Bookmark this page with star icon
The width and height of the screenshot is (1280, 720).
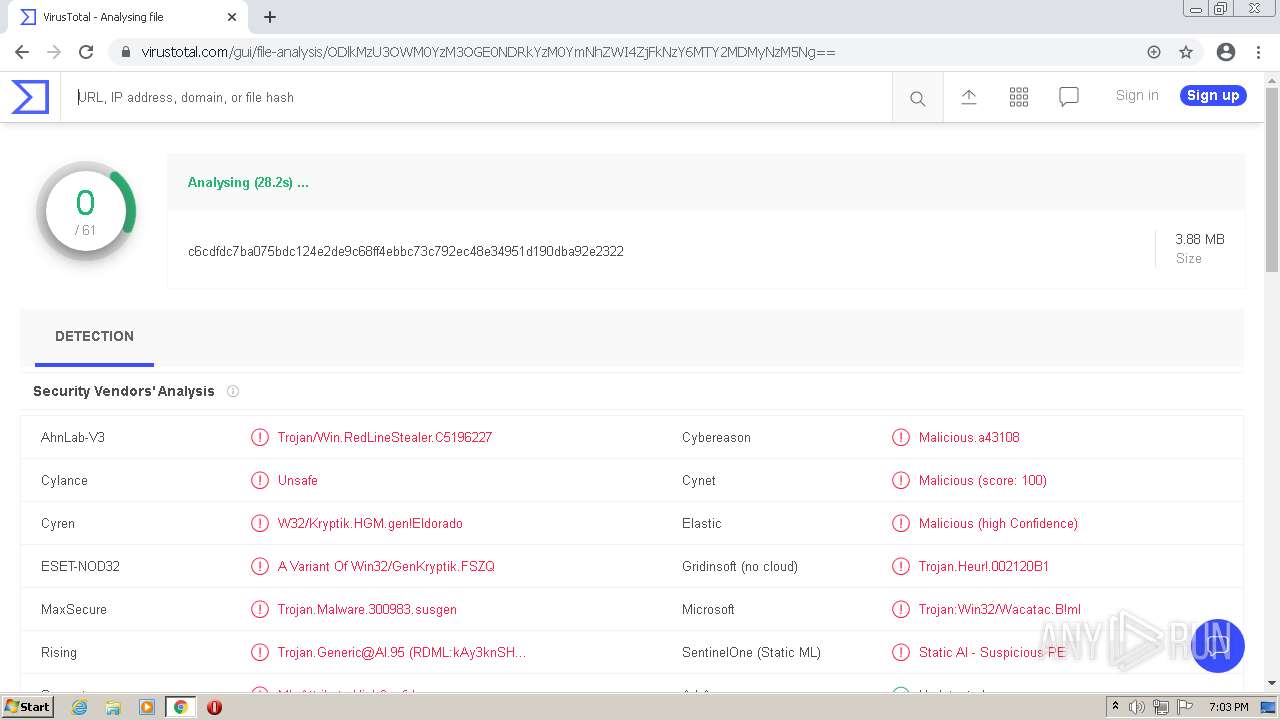(x=1186, y=52)
